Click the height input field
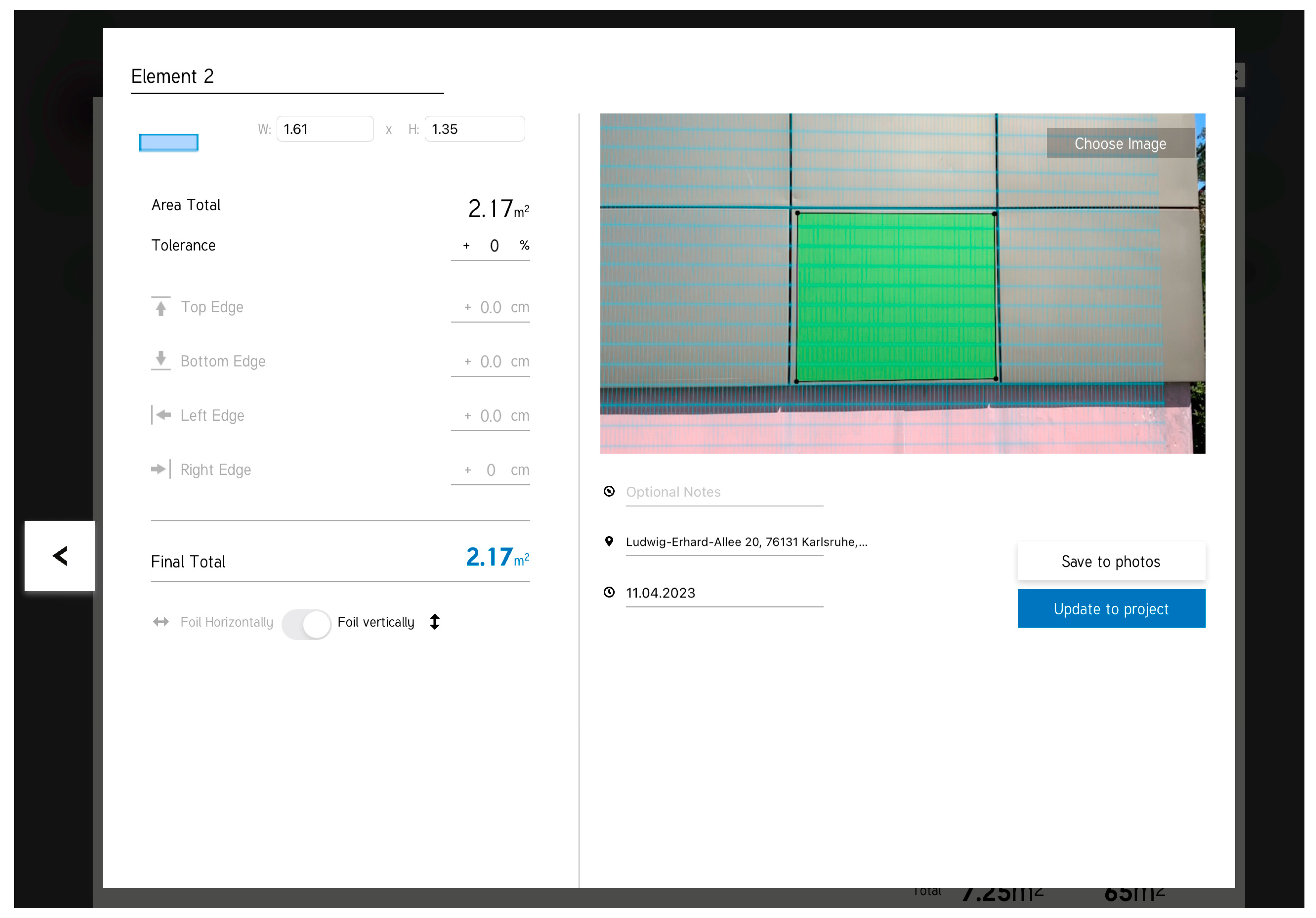1316x918 pixels. point(474,129)
